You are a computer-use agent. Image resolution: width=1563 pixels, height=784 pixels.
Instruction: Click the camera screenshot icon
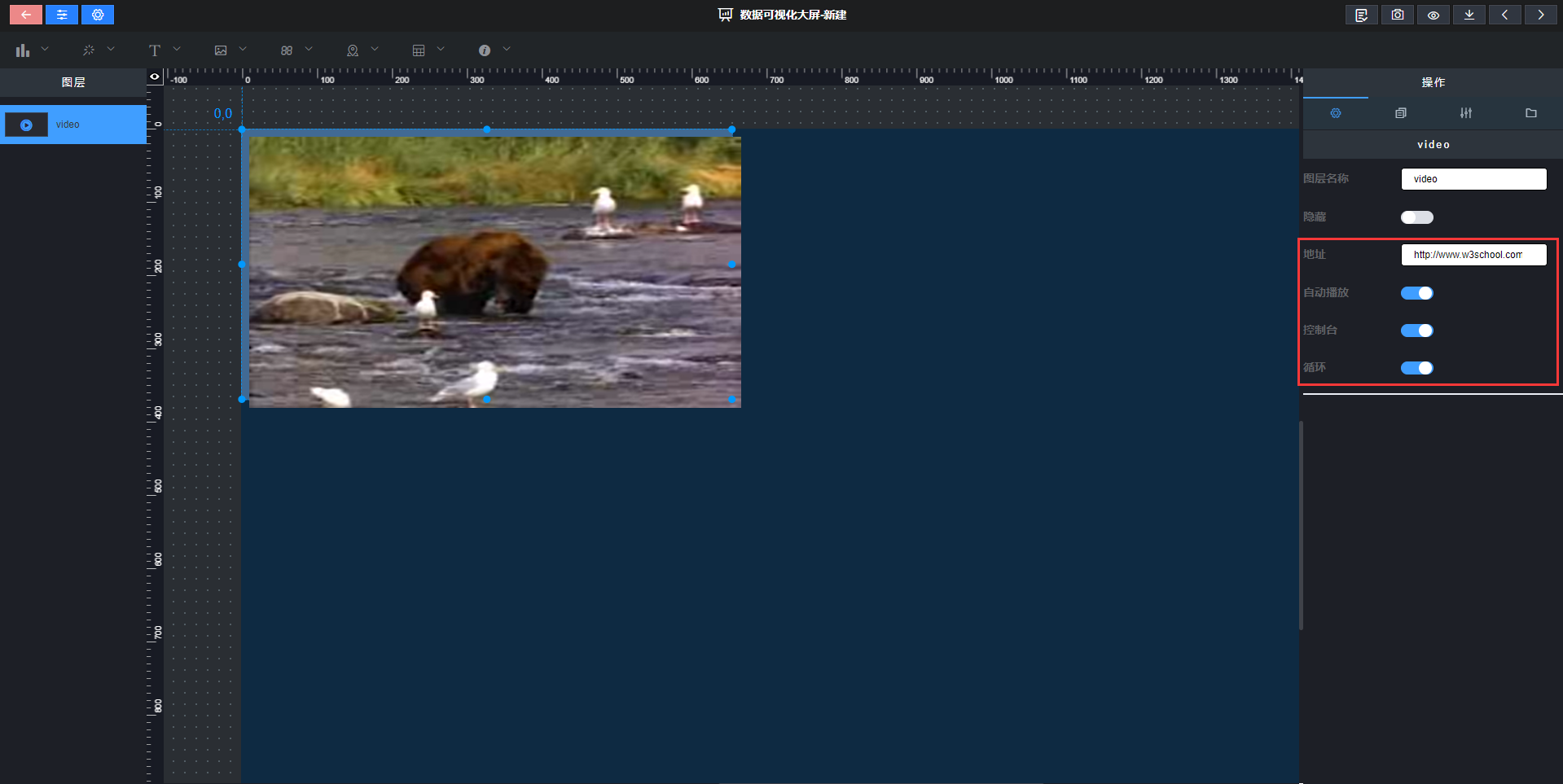[x=1398, y=15]
